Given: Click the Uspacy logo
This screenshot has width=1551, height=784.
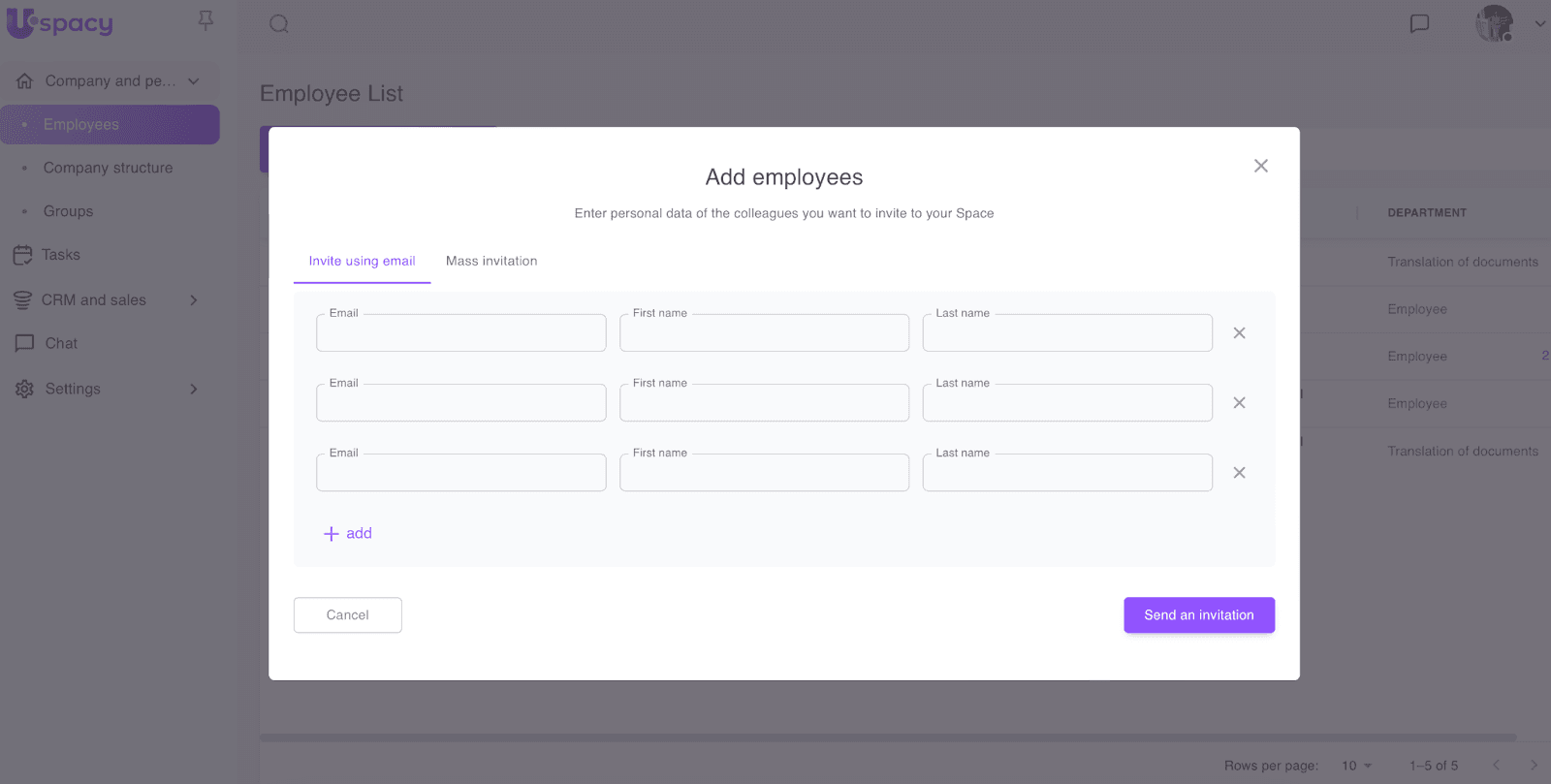Looking at the screenshot, I should [59, 23].
